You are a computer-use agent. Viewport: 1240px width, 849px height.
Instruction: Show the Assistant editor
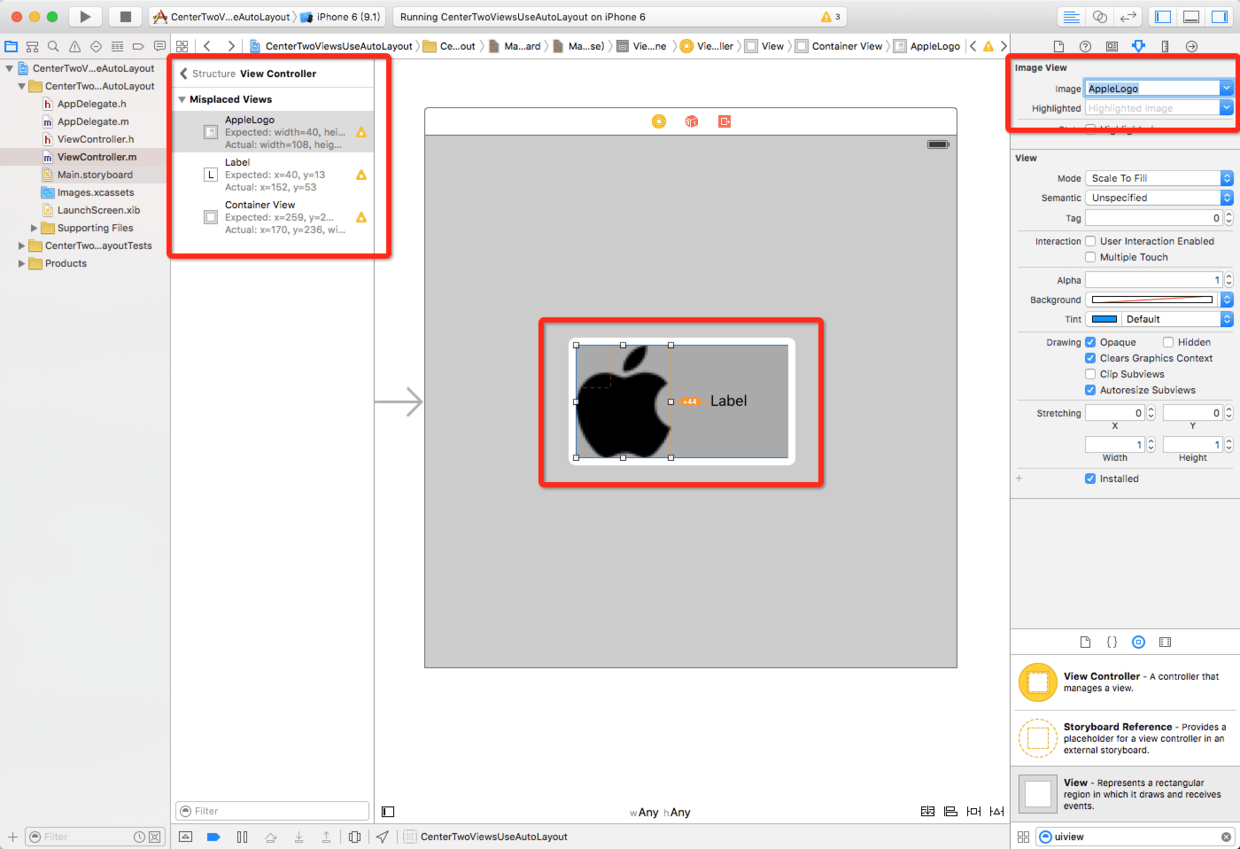tap(1100, 17)
